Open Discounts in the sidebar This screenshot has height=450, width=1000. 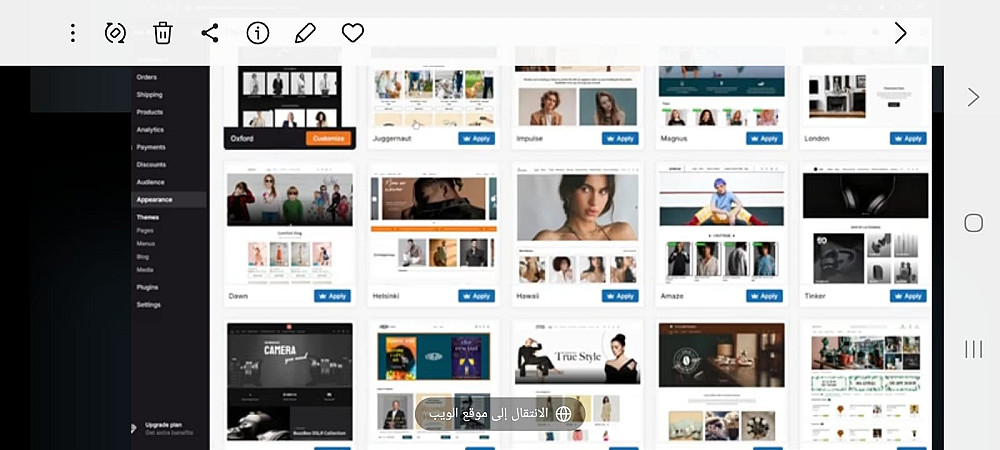tap(151, 164)
